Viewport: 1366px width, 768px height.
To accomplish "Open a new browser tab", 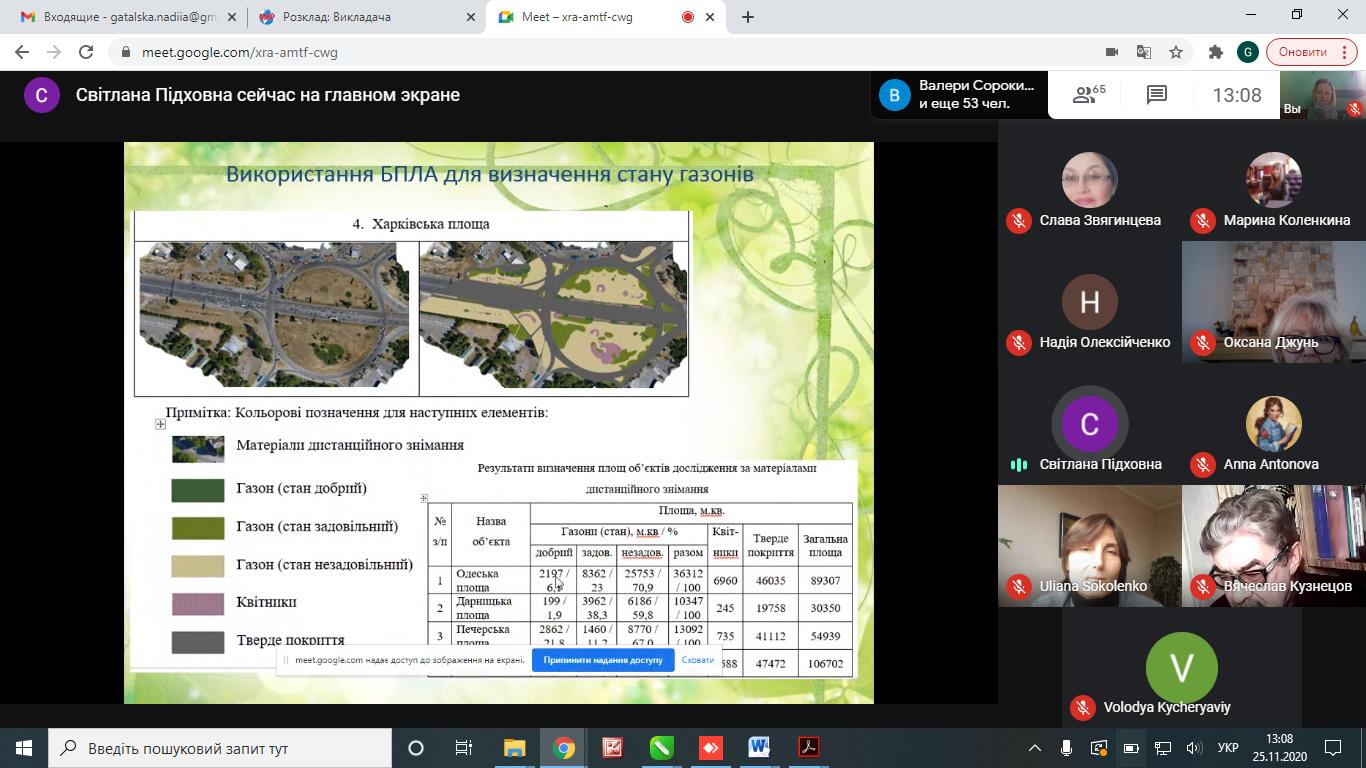I will pos(747,17).
